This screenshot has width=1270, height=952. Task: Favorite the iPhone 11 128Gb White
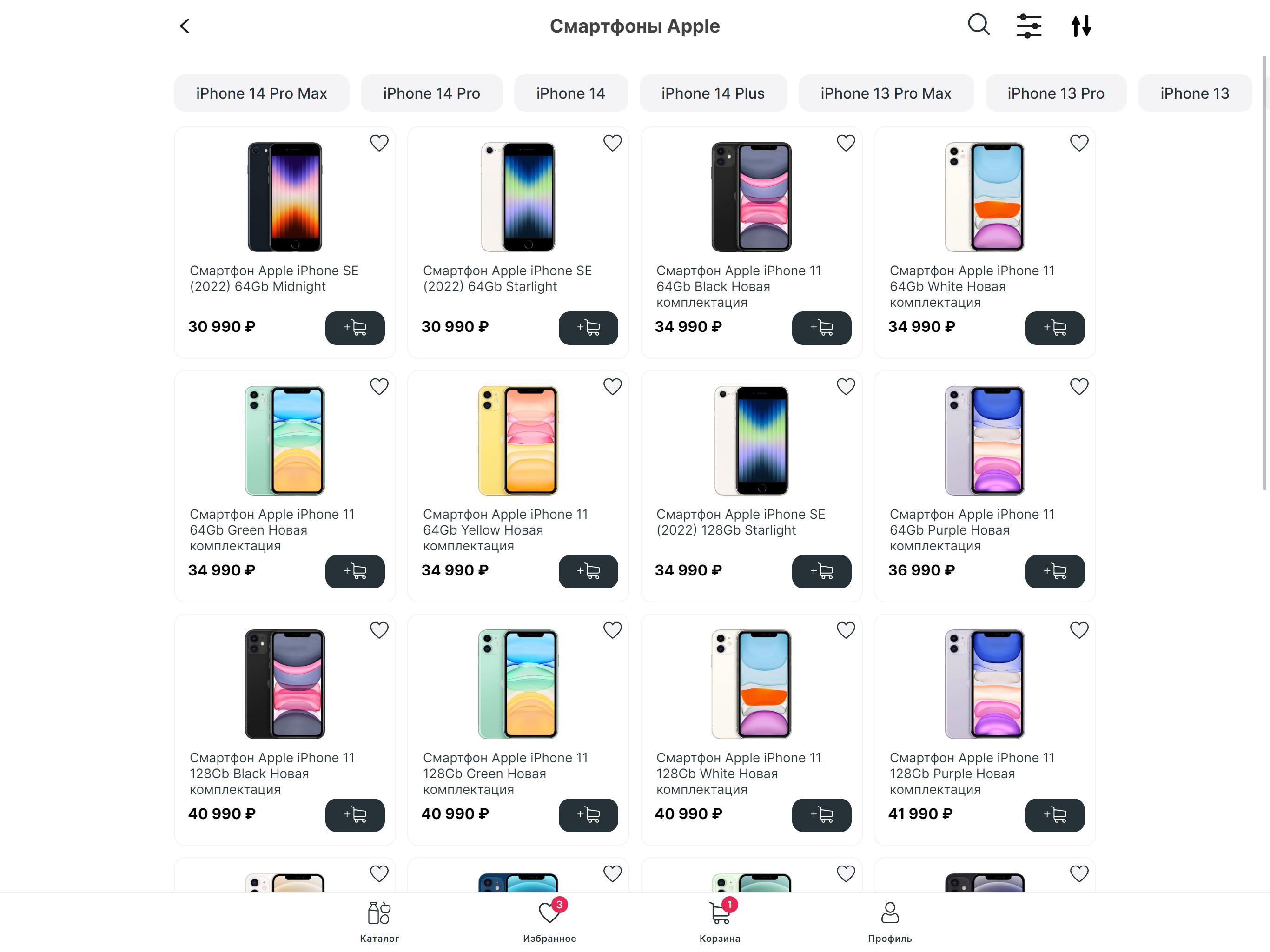click(x=846, y=630)
